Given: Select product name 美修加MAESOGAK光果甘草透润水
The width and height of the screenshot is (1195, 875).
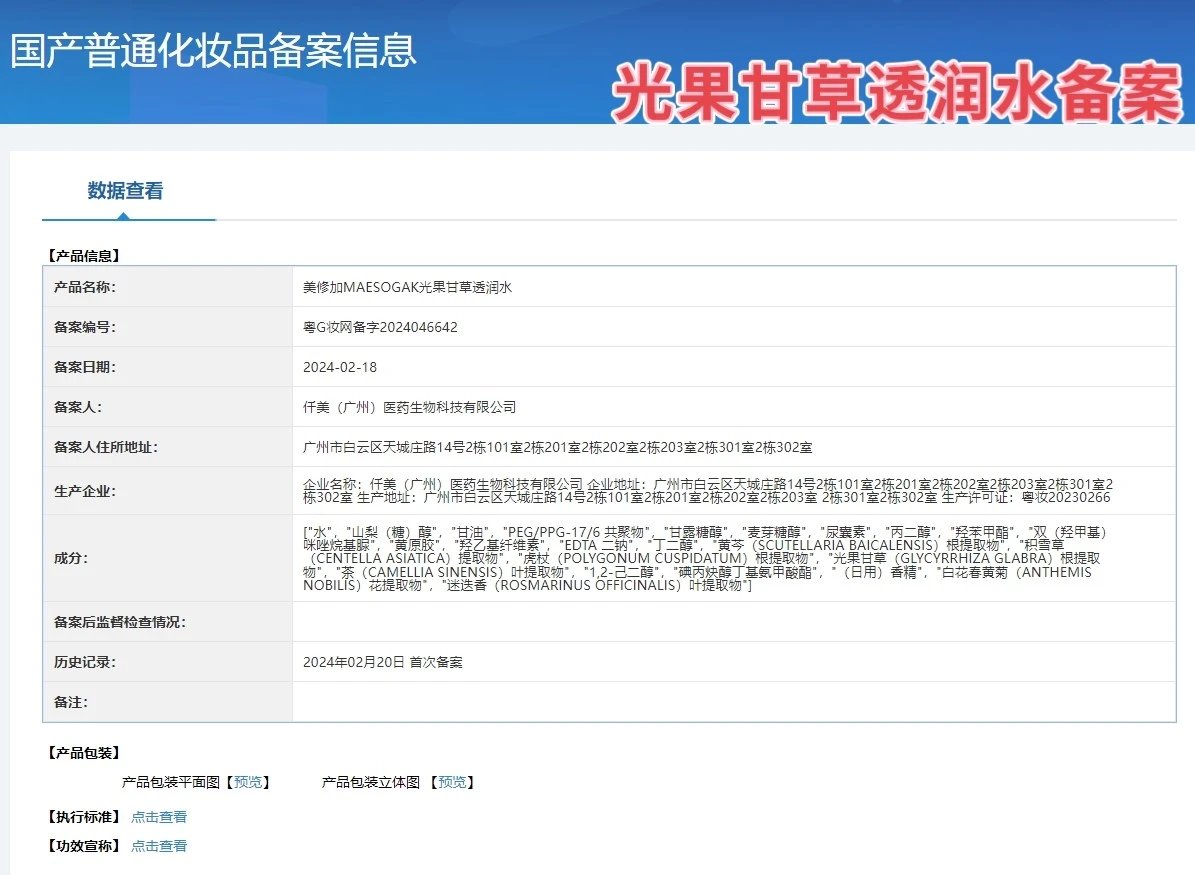Looking at the screenshot, I should (x=408, y=287).
